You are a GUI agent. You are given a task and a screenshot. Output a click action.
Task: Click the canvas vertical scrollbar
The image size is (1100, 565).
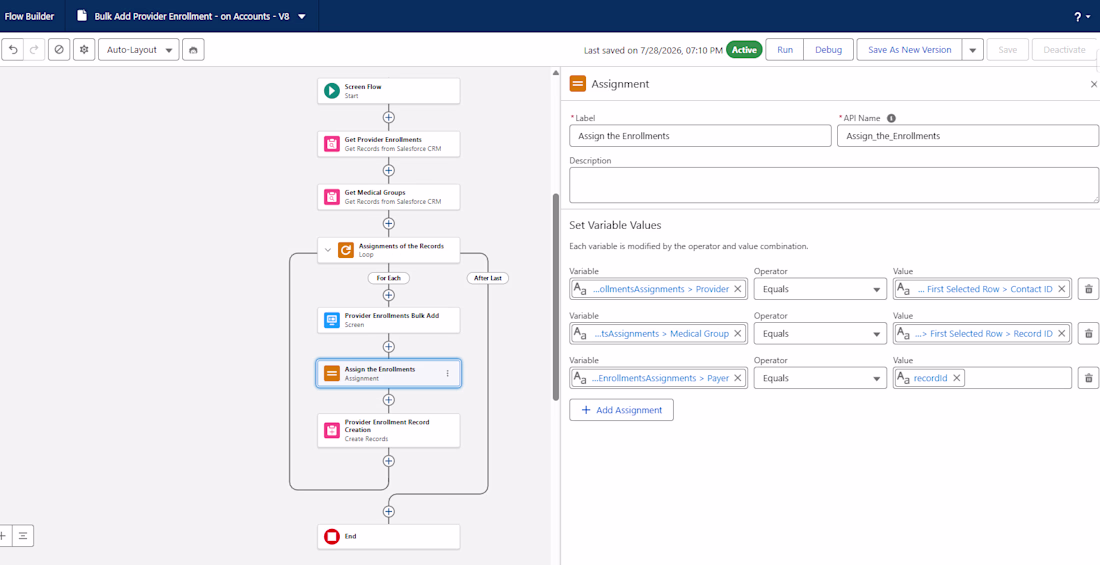(556, 297)
